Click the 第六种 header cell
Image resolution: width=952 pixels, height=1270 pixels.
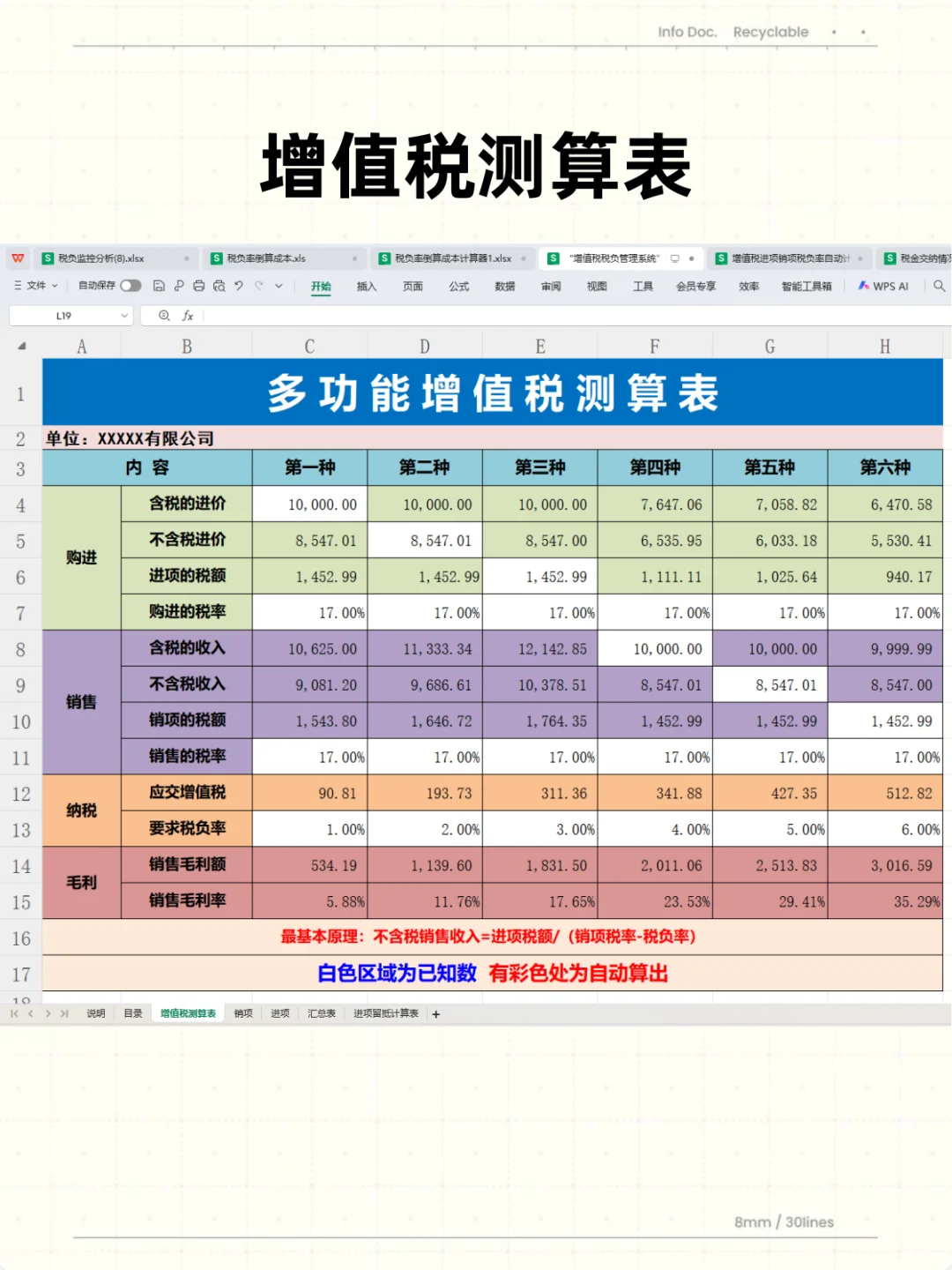tap(885, 467)
